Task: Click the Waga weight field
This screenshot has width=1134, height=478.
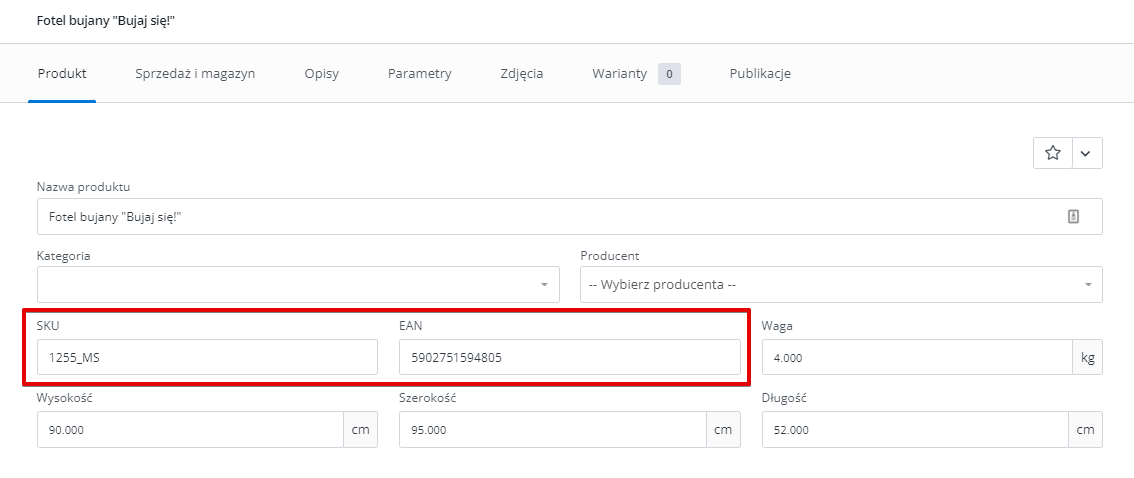Action: coord(917,357)
